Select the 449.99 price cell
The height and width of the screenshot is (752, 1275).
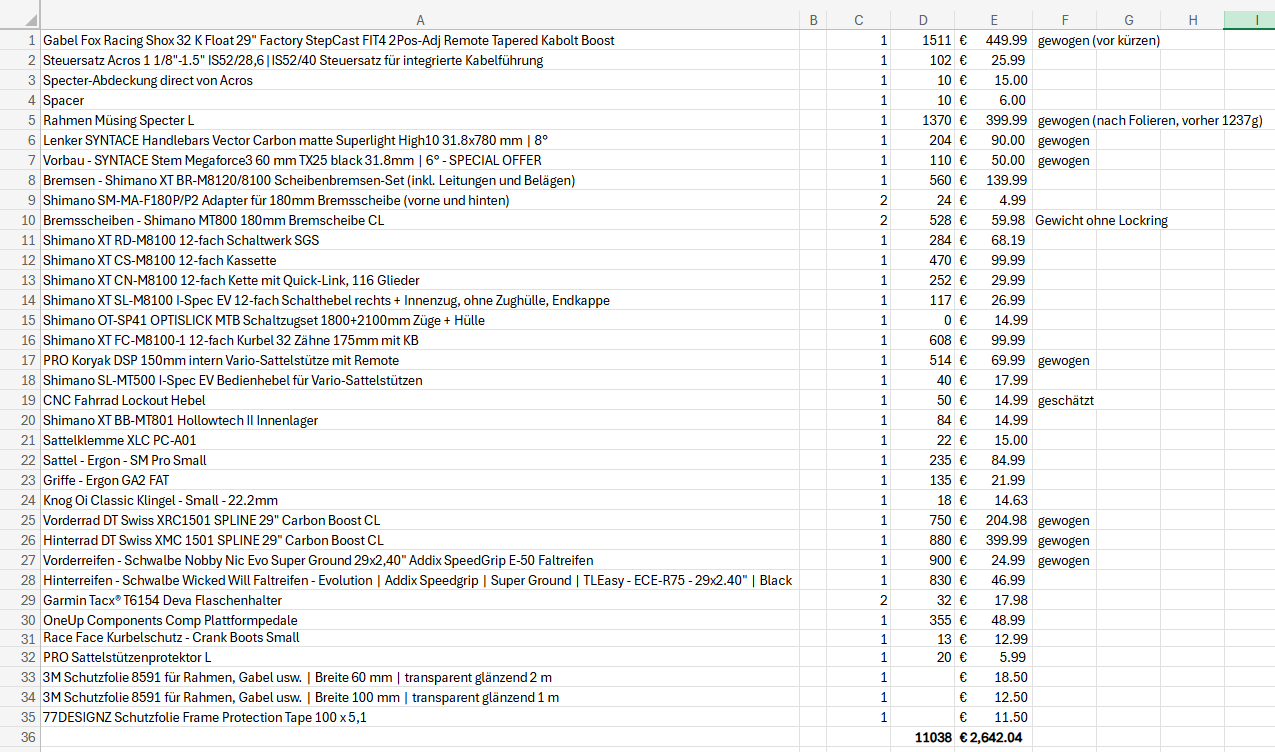pos(993,40)
